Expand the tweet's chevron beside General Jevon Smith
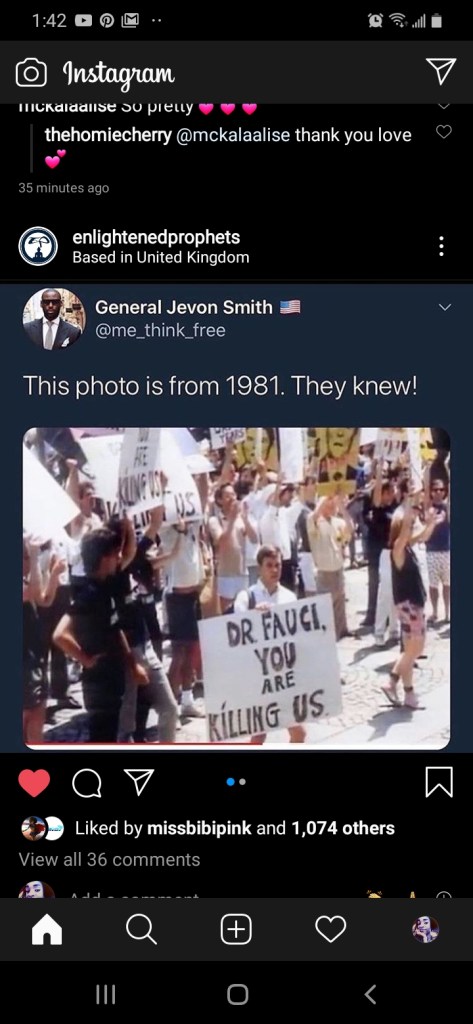 445,307
